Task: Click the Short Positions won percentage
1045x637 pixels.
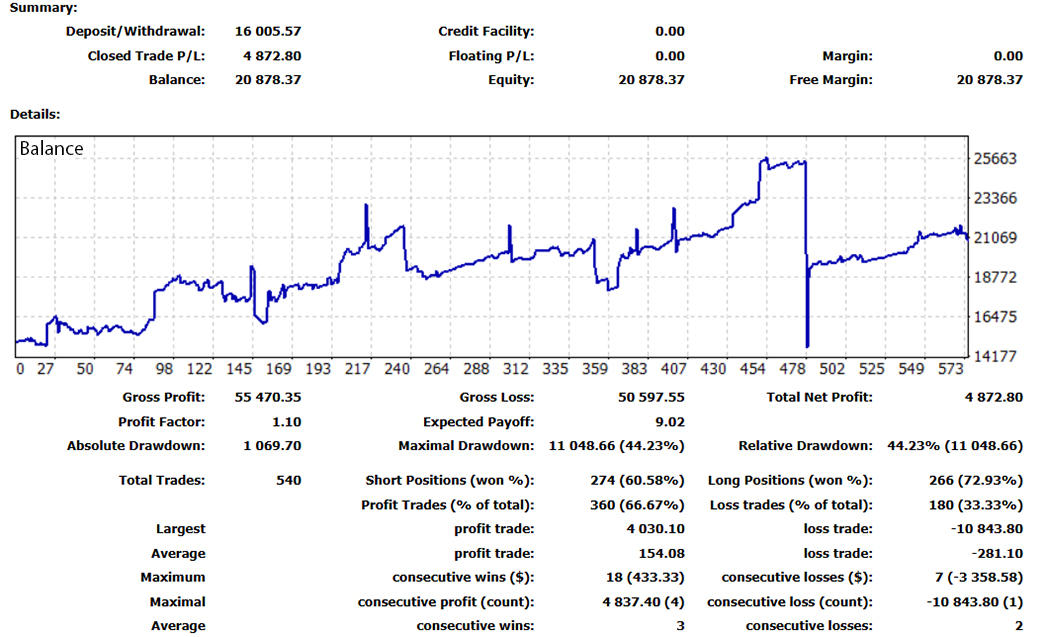Action: (652, 480)
